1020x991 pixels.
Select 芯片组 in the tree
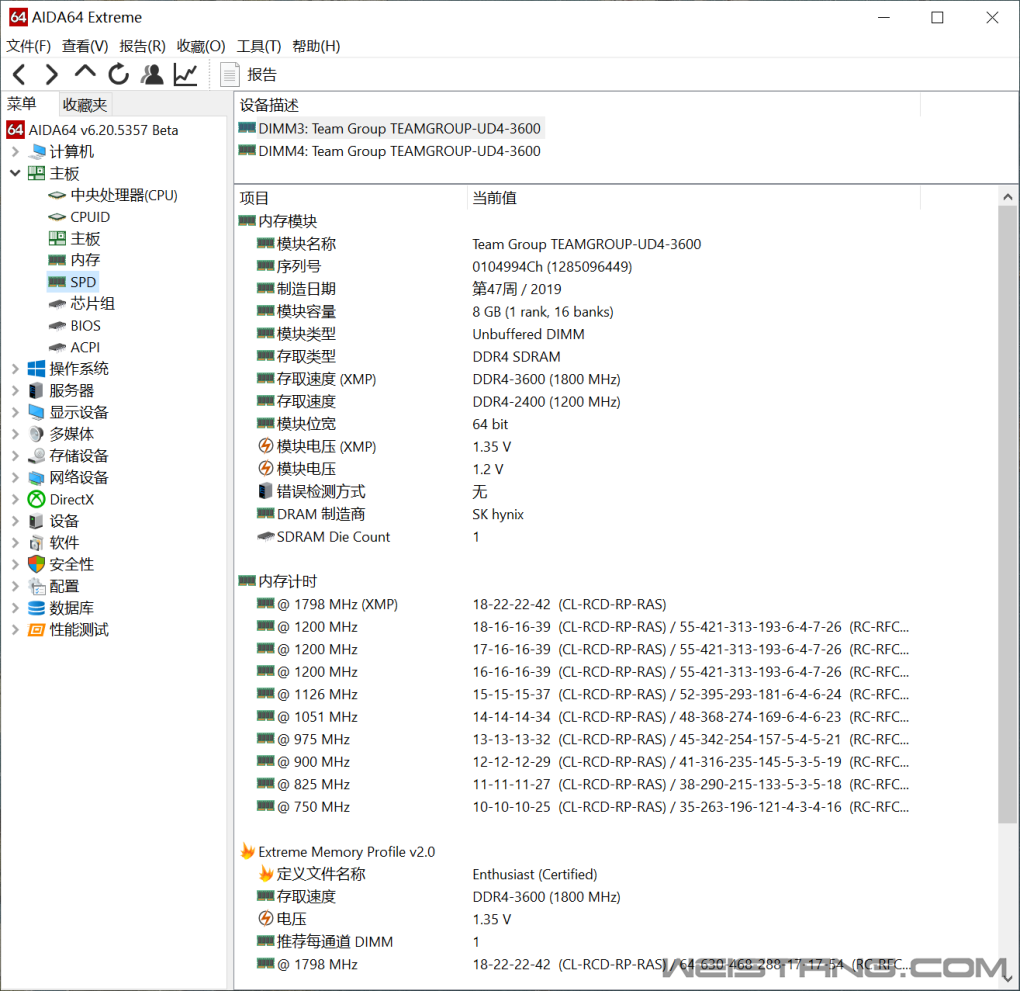click(81, 304)
